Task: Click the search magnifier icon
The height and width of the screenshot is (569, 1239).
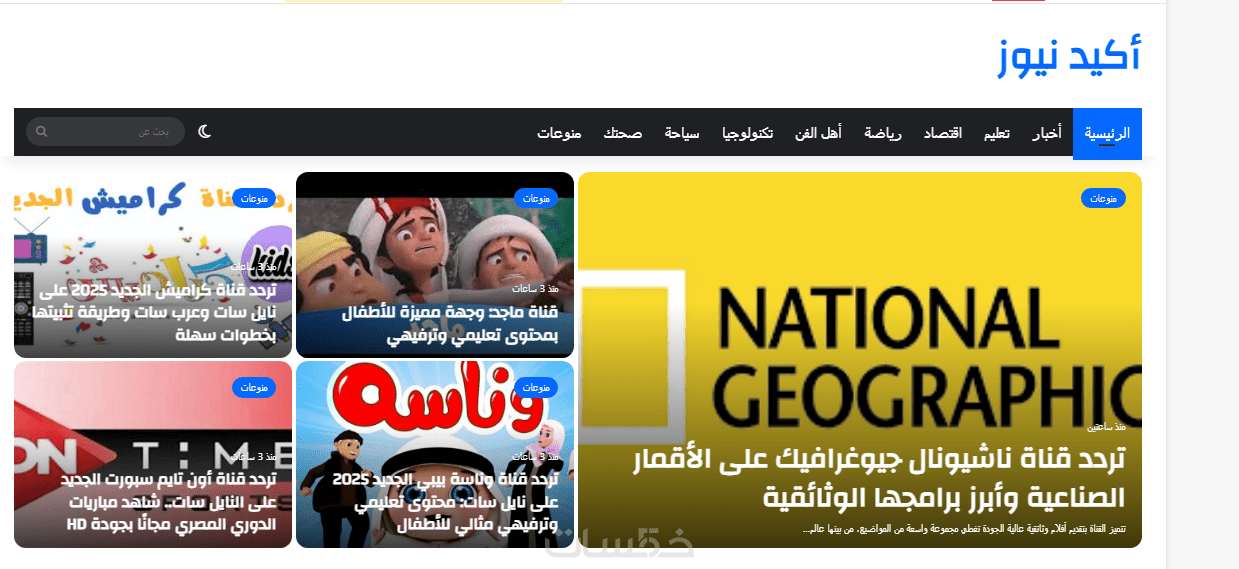Action: [42, 132]
